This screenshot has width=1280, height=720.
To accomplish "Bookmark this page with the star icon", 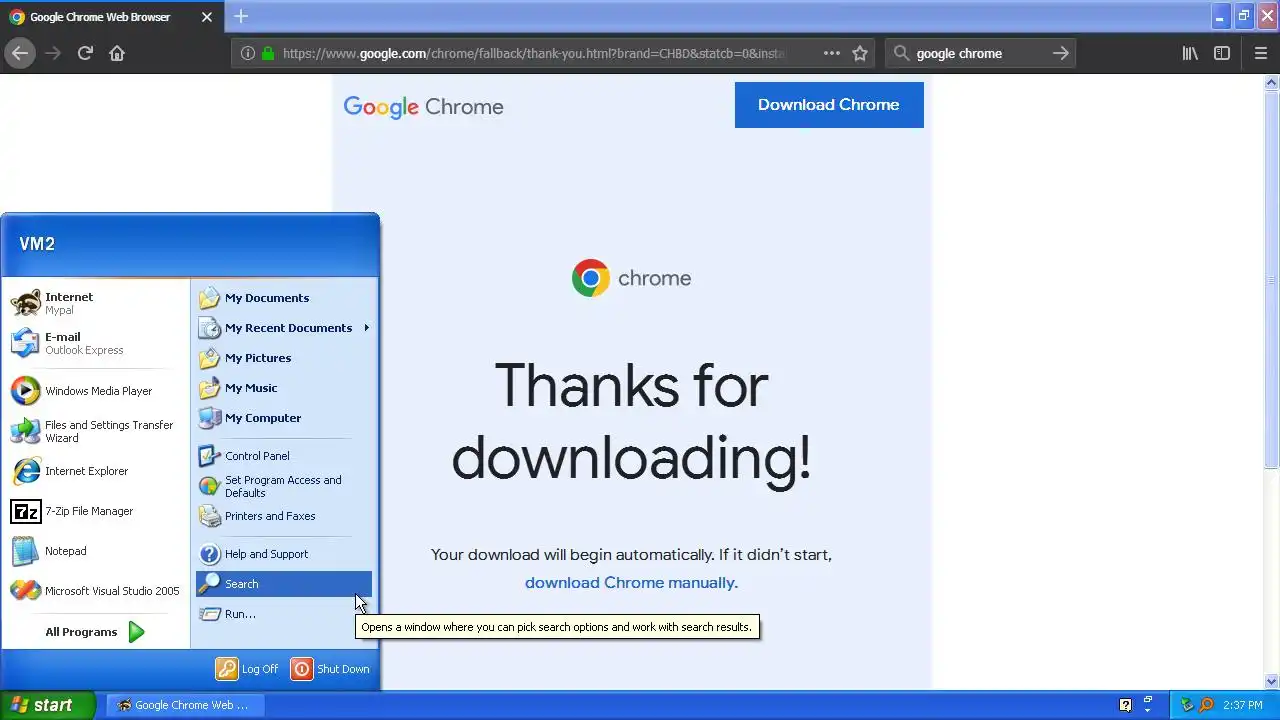I will pyautogui.click(x=860, y=53).
